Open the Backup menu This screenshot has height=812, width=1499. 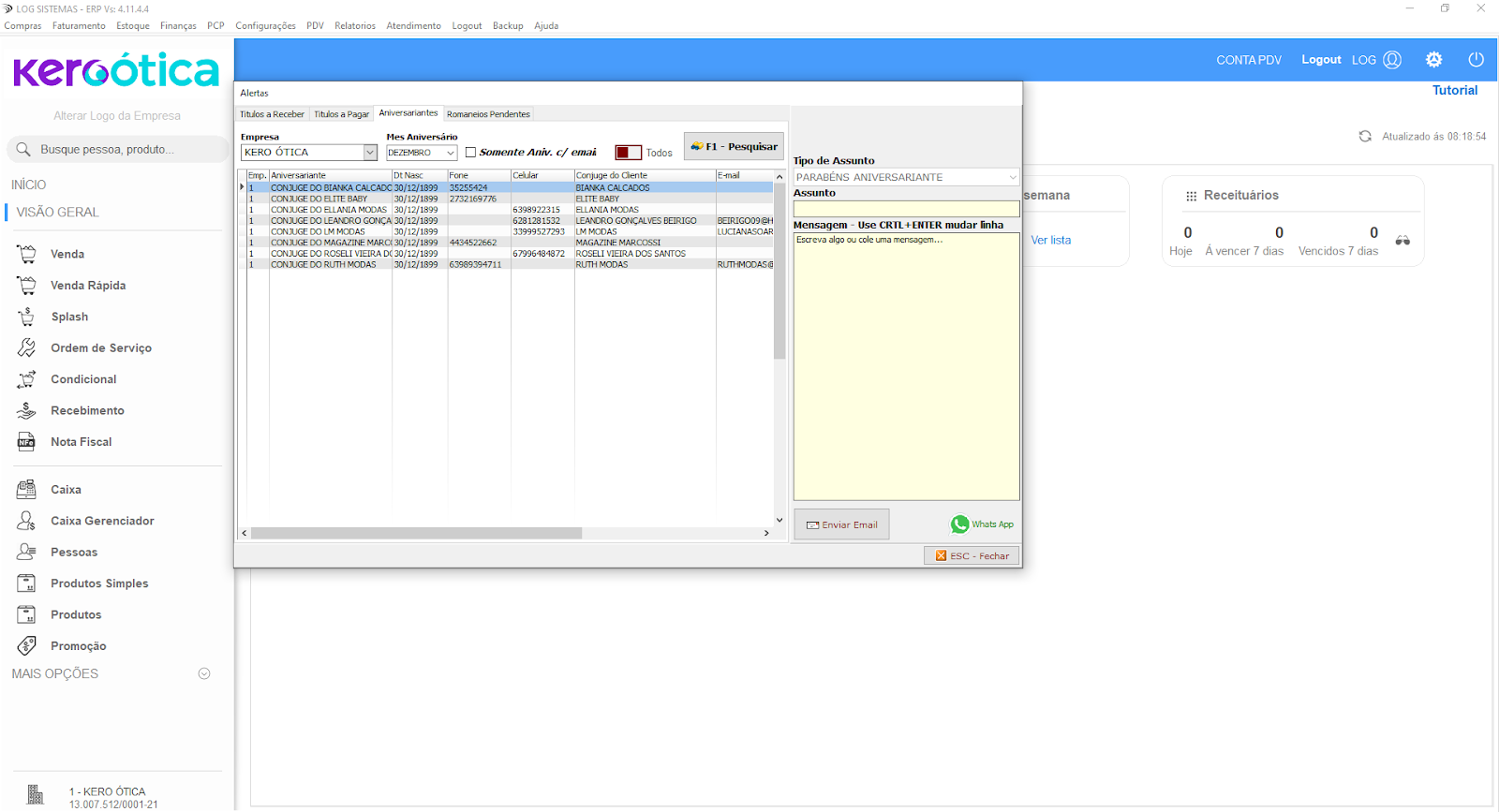(x=508, y=25)
